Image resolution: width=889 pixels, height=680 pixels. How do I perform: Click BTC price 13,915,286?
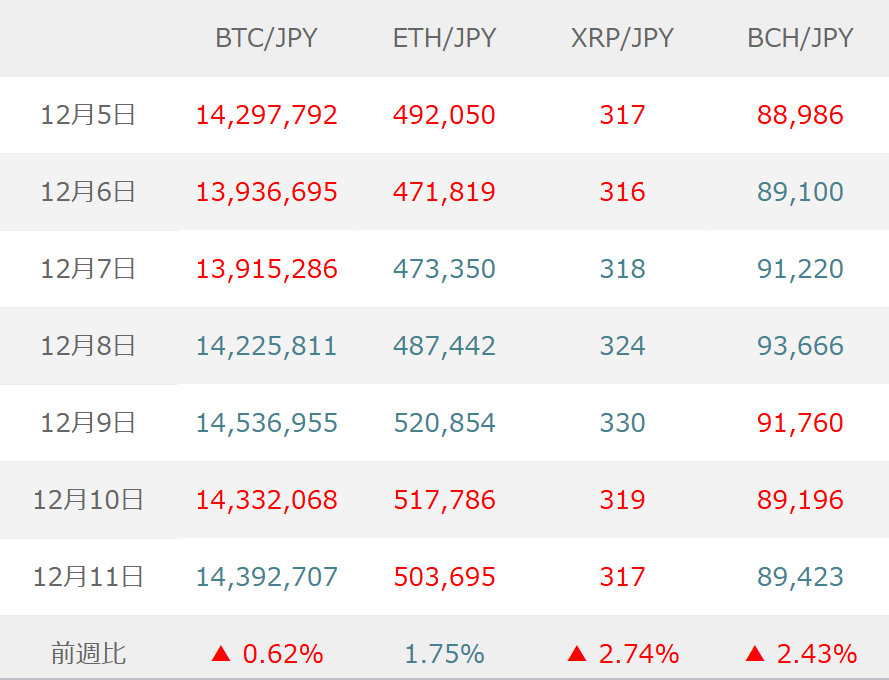pyautogui.click(x=266, y=269)
